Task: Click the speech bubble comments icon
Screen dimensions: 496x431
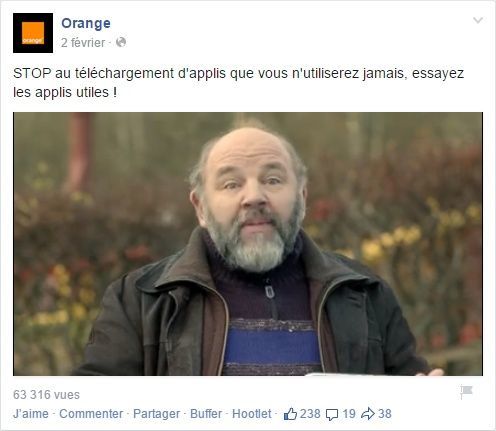Action: click(x=332, y=415)
